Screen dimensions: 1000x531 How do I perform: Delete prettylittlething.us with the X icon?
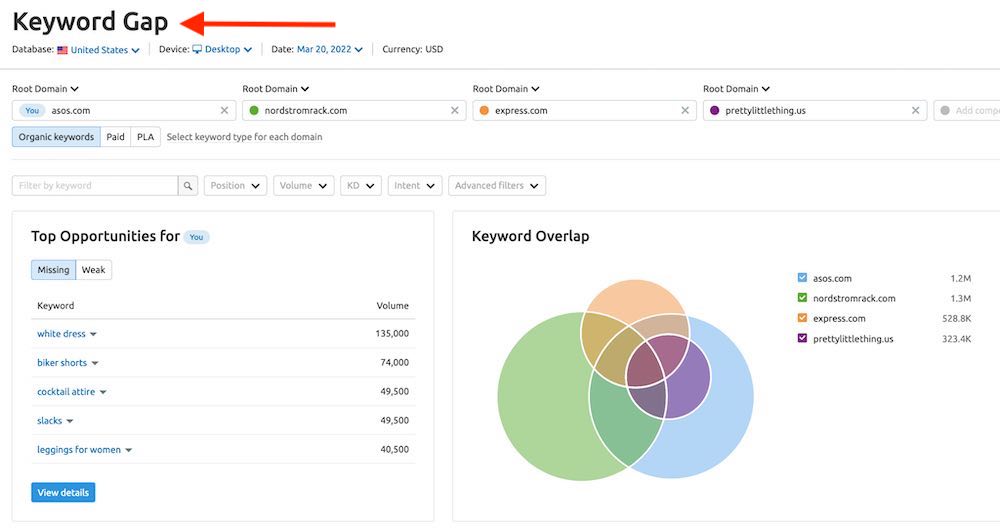coord(915,111)
